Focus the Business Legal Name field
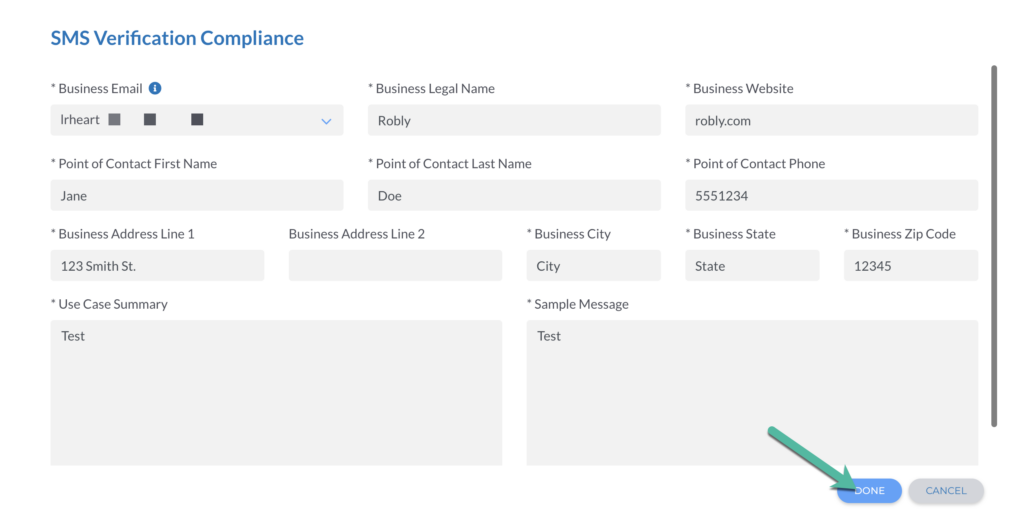The image size is (1024, 530). coord(514,120)
